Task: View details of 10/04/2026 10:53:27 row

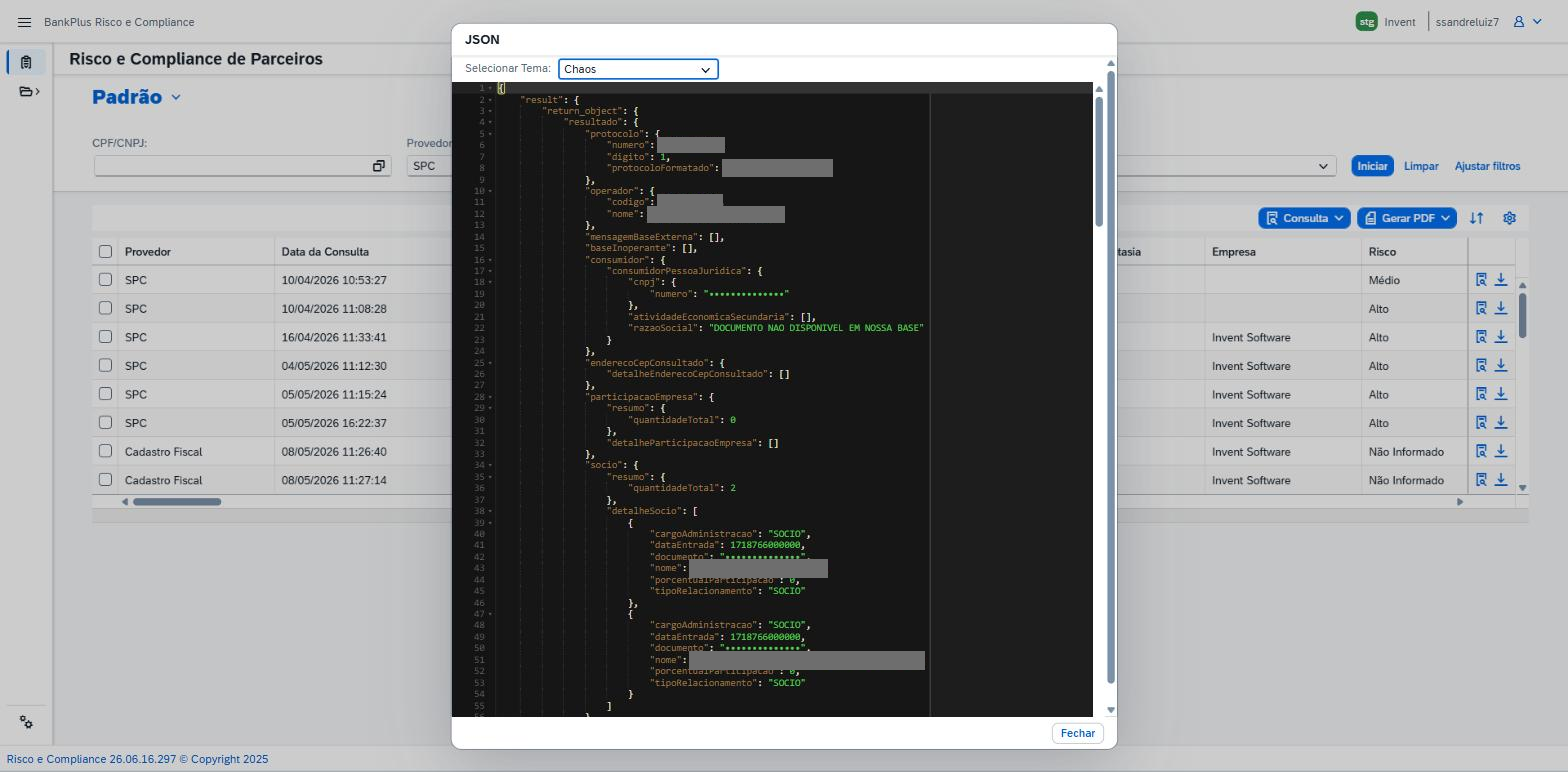Action: 1481,280
